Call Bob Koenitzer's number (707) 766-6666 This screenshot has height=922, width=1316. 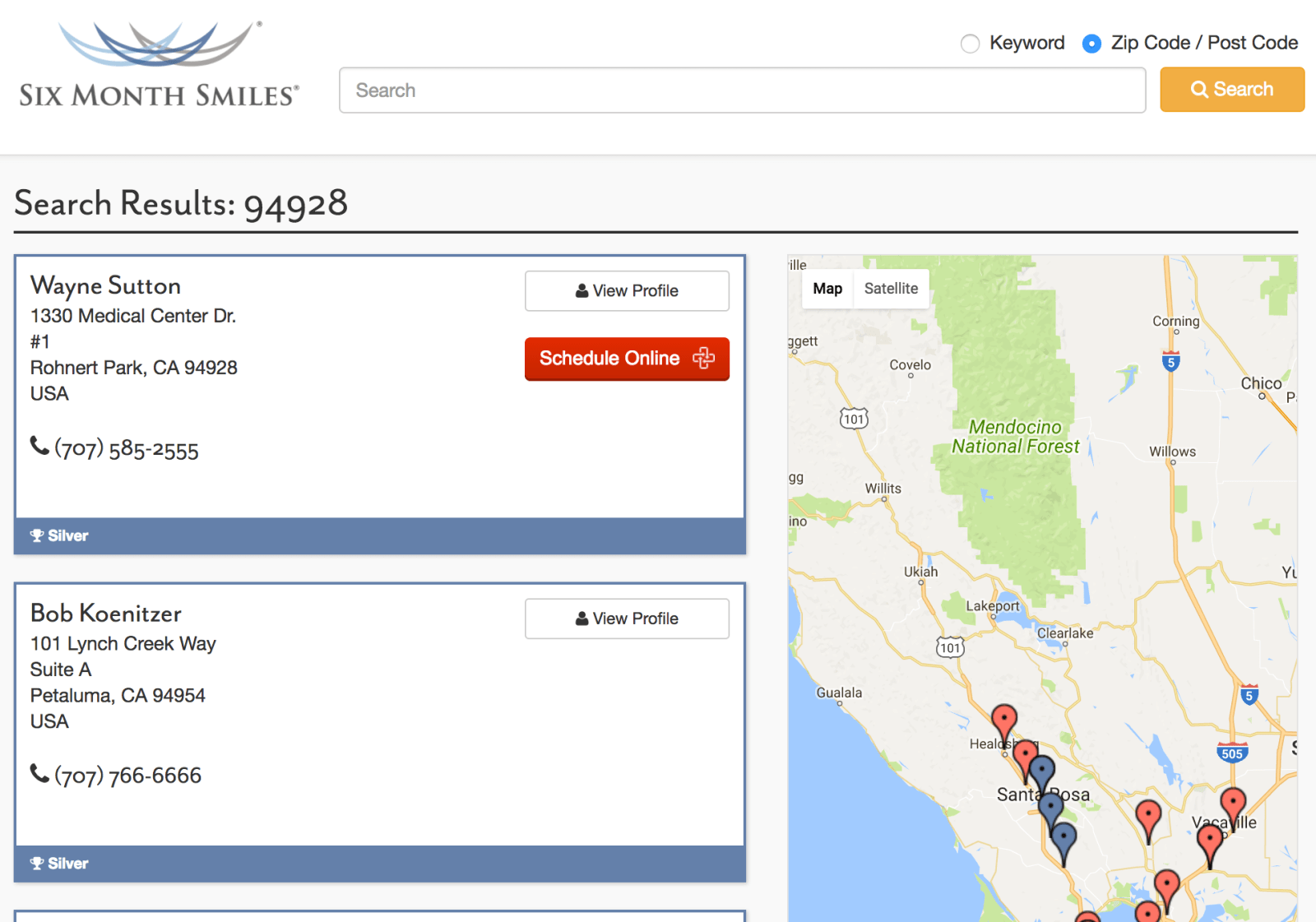click(127, 776)
